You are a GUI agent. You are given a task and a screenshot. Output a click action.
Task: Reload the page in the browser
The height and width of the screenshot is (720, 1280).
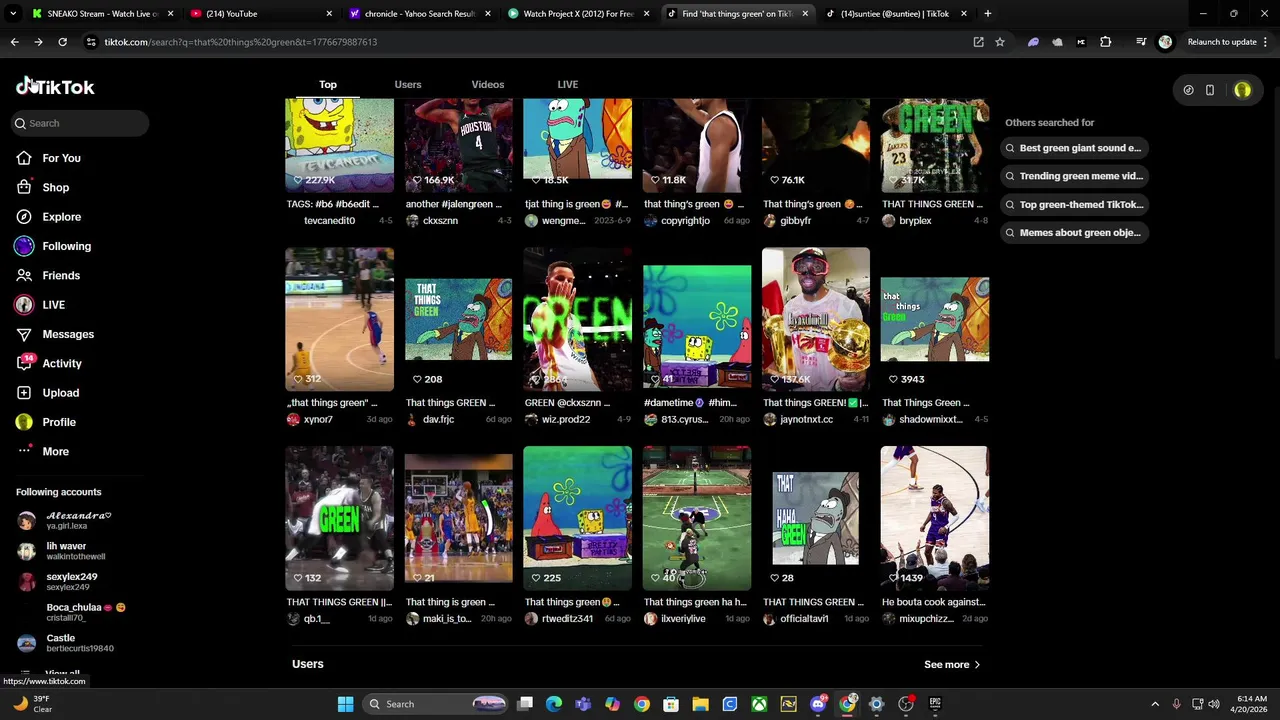click(62, 42)
